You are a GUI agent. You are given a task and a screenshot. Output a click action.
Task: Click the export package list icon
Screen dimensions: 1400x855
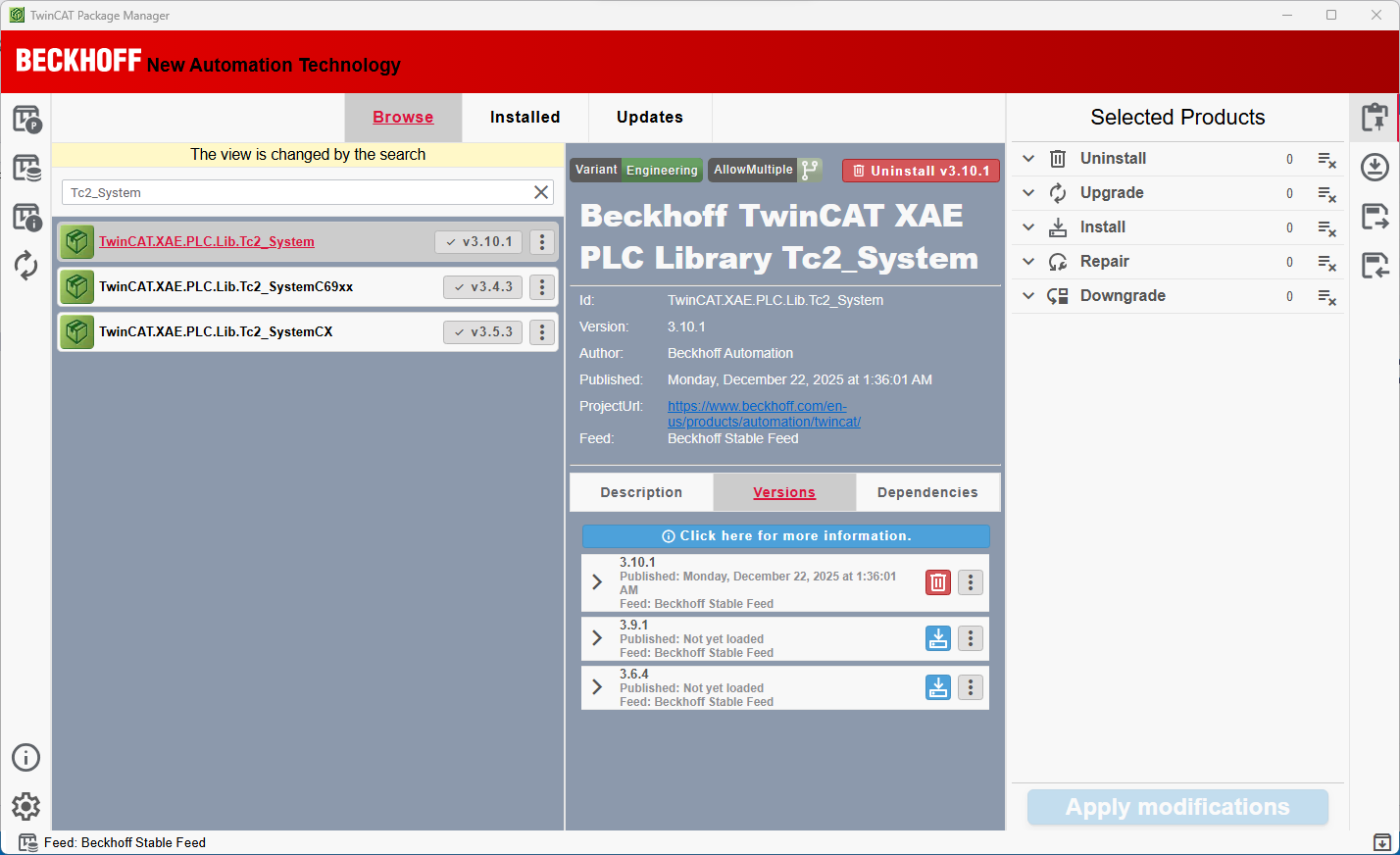tap(1375, 216)
